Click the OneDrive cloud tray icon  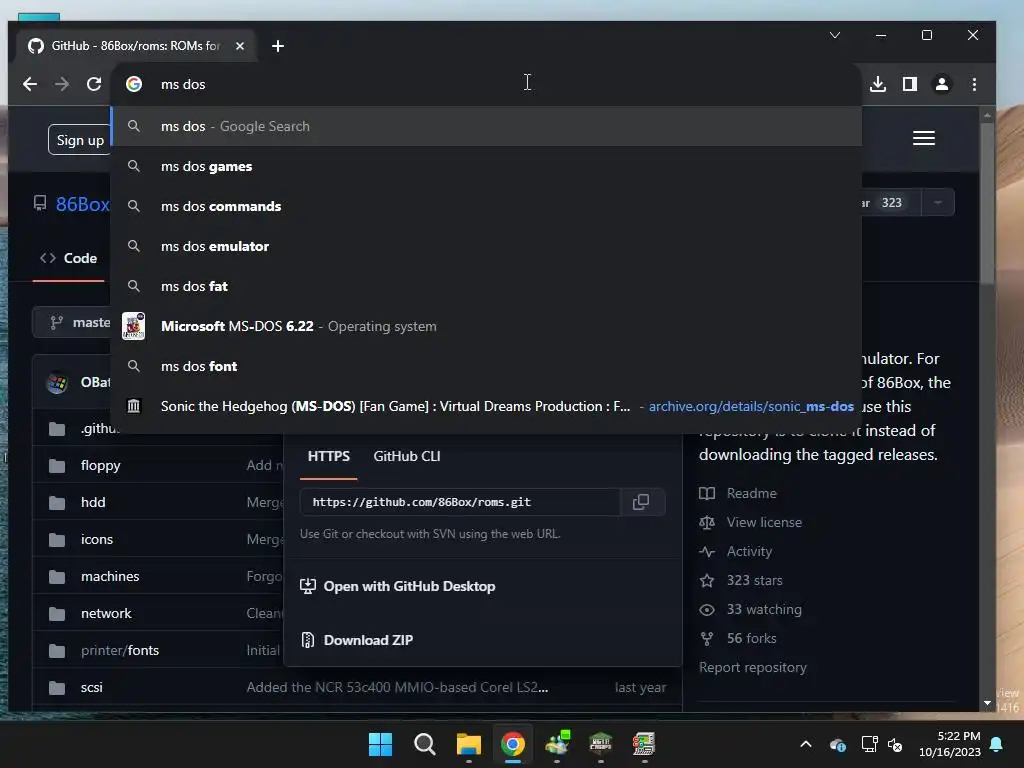(838, 744)
